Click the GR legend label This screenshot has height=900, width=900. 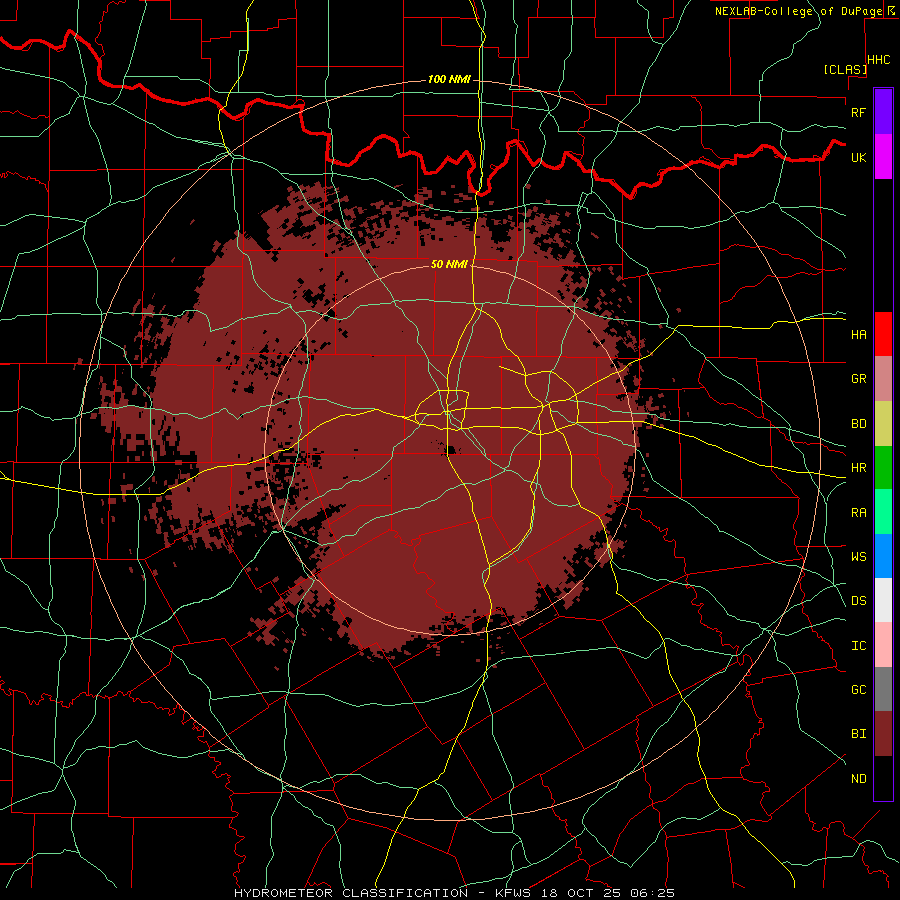(x=858, y=379)
